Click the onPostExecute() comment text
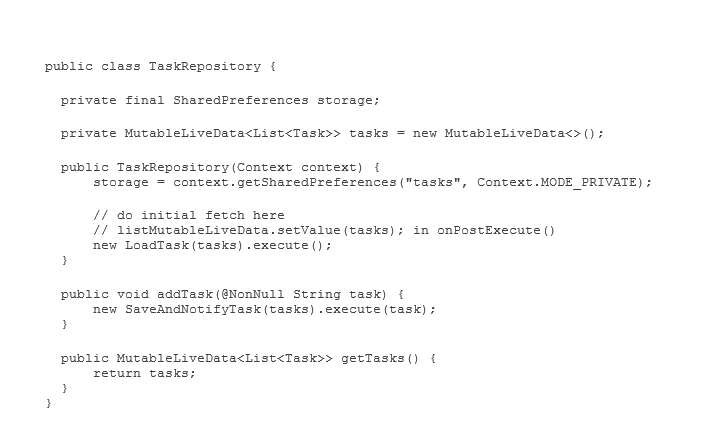715x429 pixels. (x=496, y=230)
